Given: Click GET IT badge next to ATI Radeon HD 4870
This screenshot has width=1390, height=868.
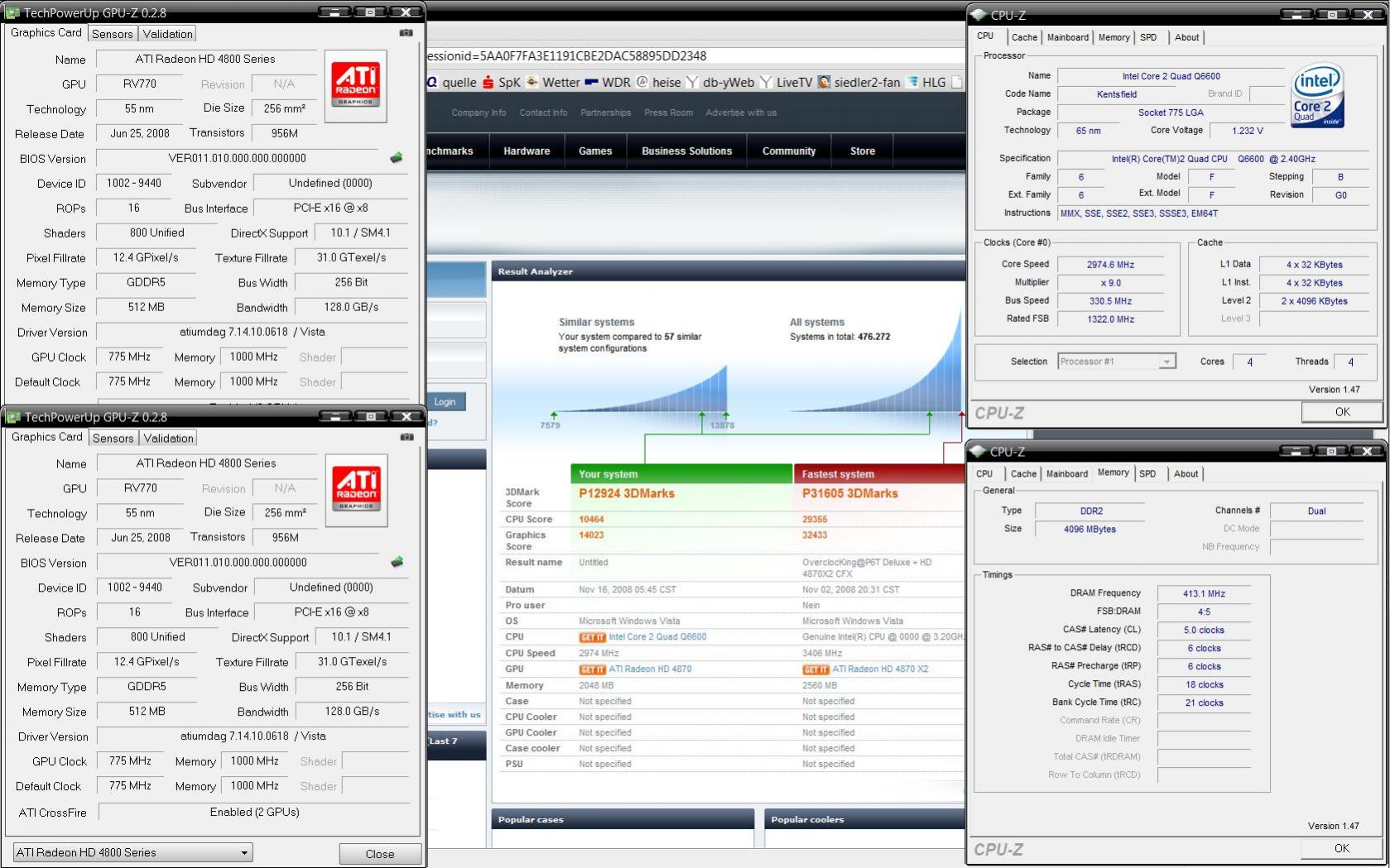Looking at the screenshot, I should pyautogui.click(x=592, y=669).
